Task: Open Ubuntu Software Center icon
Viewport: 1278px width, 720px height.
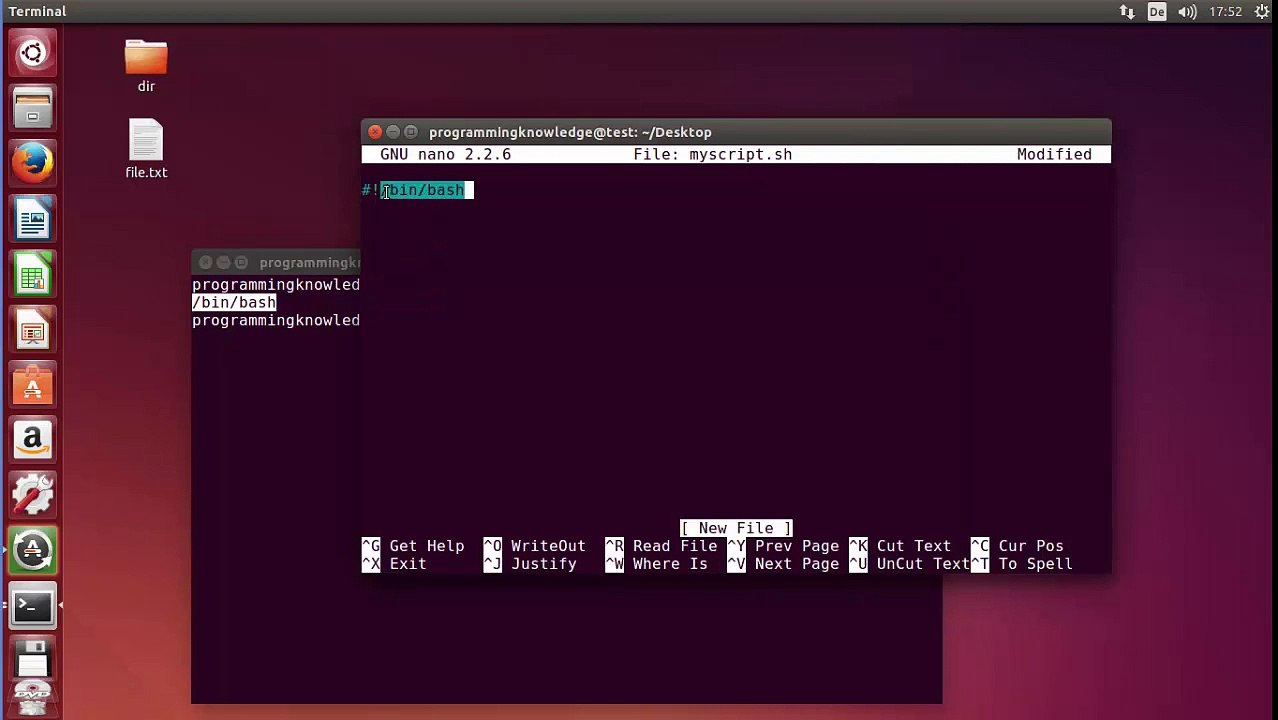Action: click(32, 384)
